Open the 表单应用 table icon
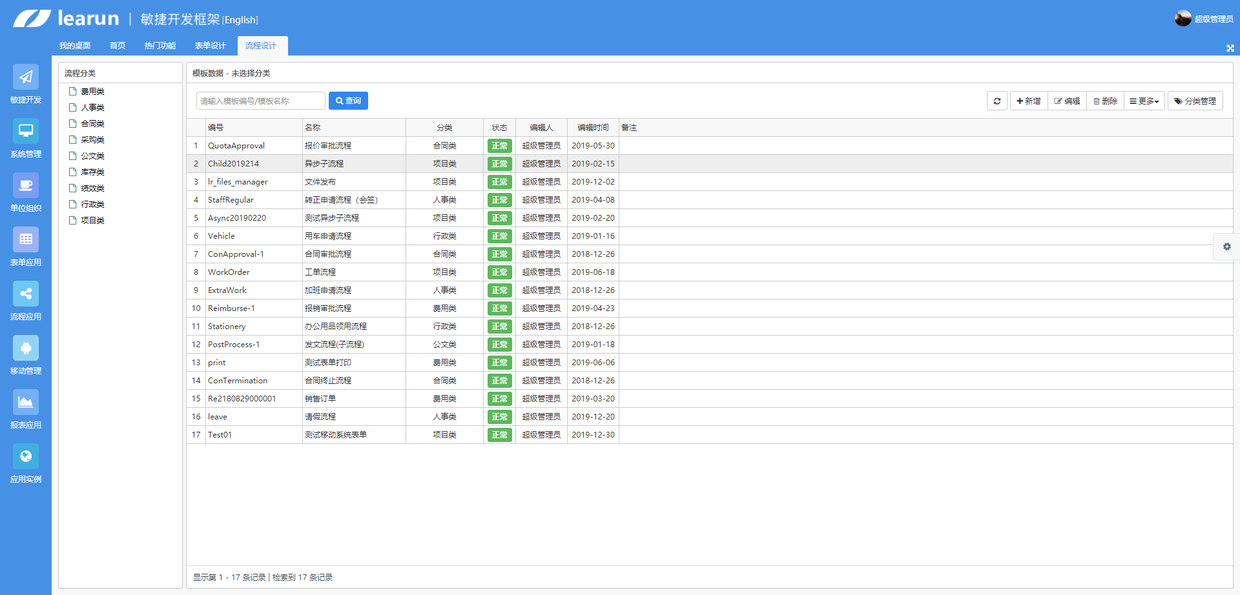This screenshot has width=1240, height=595. pyautogui.click(x=26, y=239)
